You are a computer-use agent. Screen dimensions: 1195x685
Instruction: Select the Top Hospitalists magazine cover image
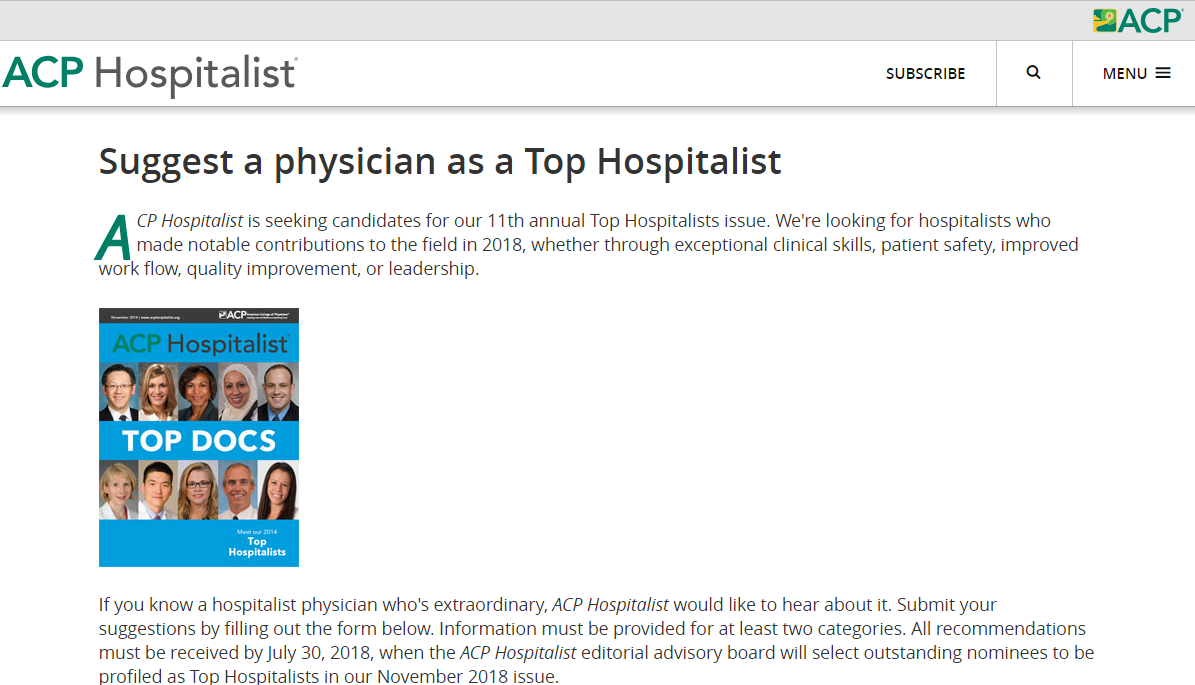(x=199, y=437)
